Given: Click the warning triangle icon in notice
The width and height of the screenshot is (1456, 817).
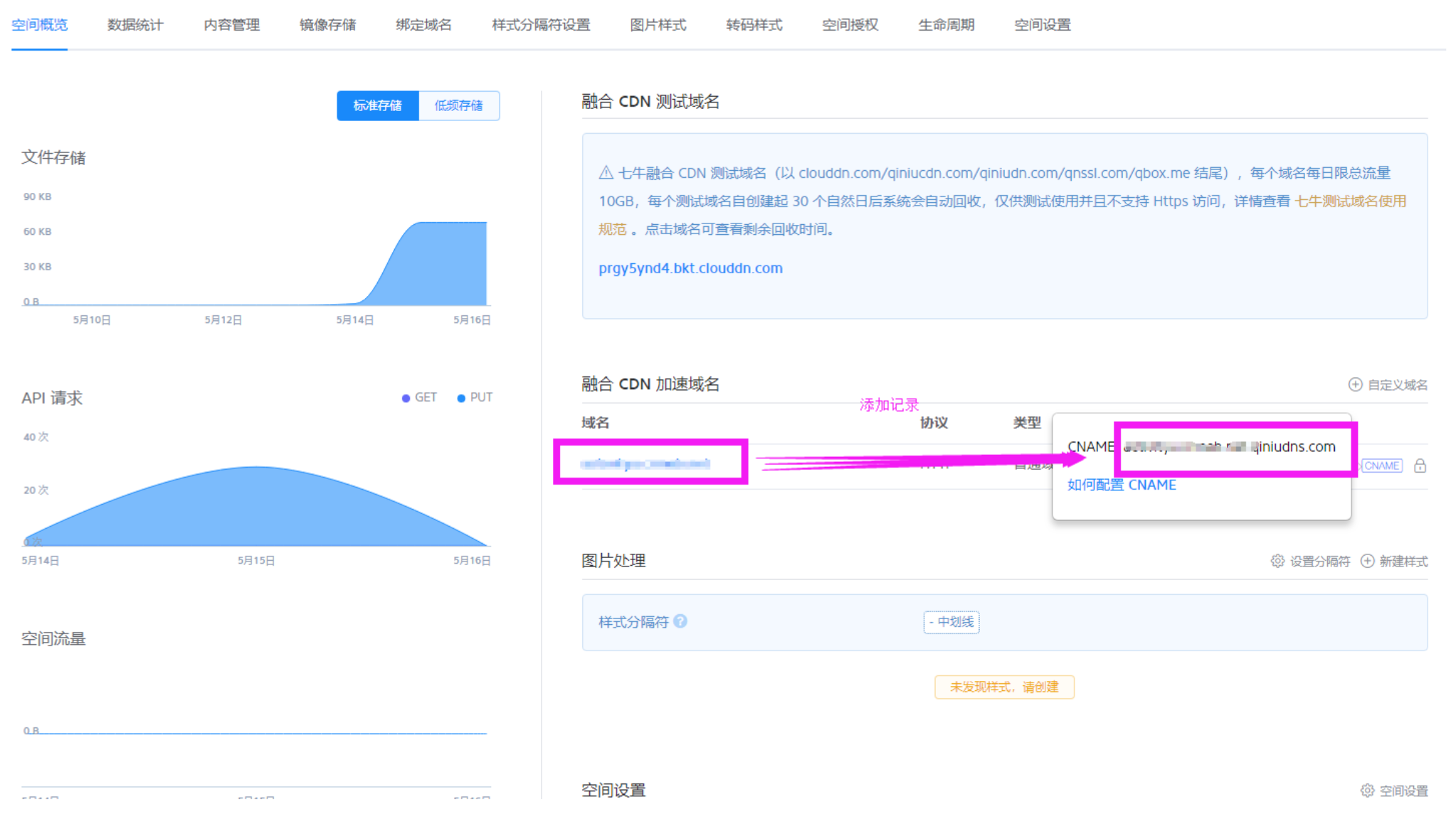Looking at the screenshot, I should [606, 173].
